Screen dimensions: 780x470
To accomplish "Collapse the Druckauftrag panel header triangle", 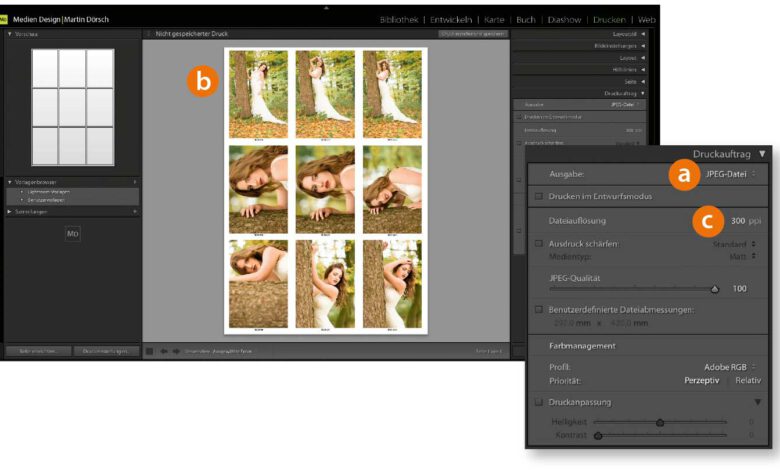I will point(762,154).
